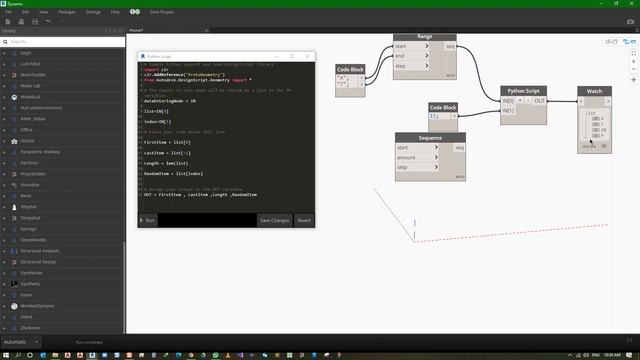Viewport: 640px width, 360px height.
Task: Click the IN[1] port on Python Script node
Action: [508, 111]
